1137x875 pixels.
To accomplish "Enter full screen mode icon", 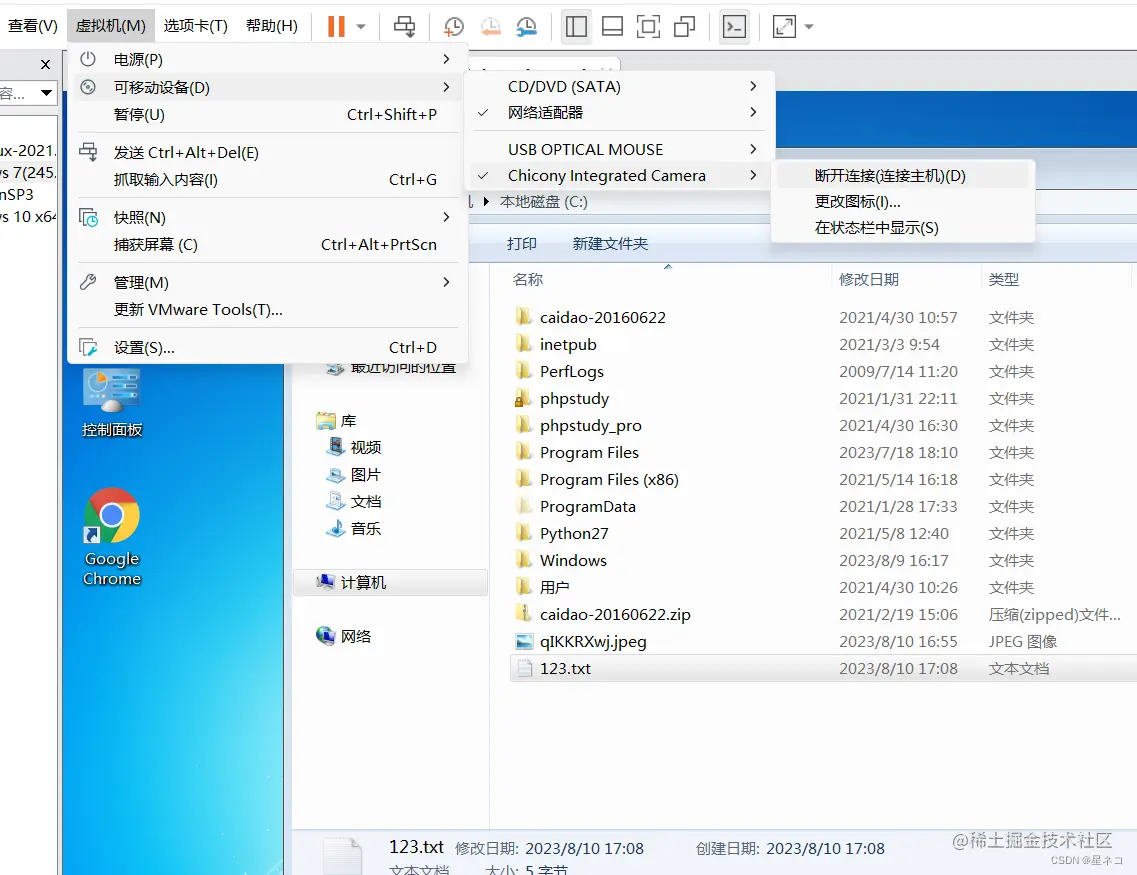I will click(648, 27).
